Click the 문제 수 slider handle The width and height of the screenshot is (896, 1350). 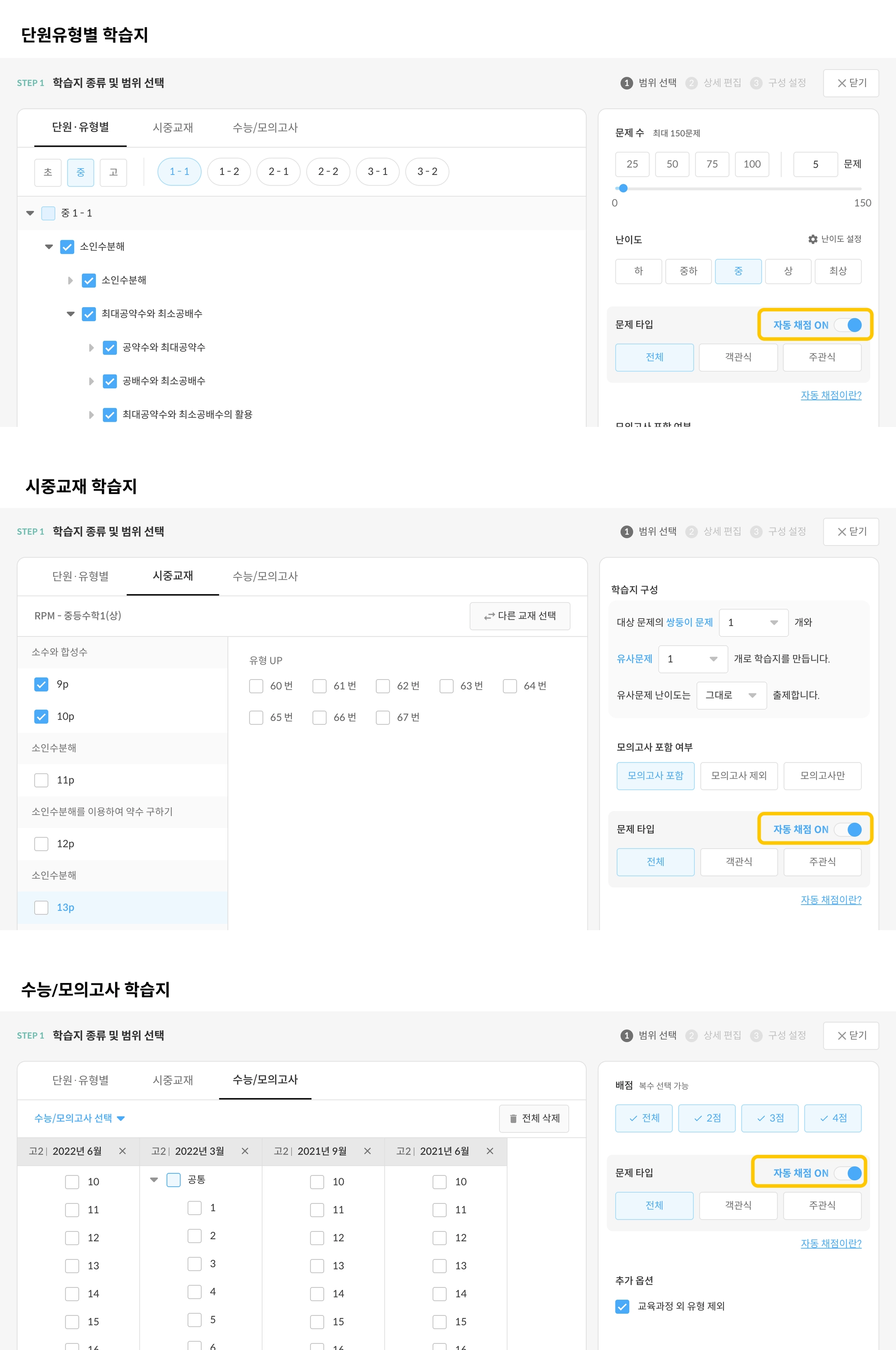623,189
